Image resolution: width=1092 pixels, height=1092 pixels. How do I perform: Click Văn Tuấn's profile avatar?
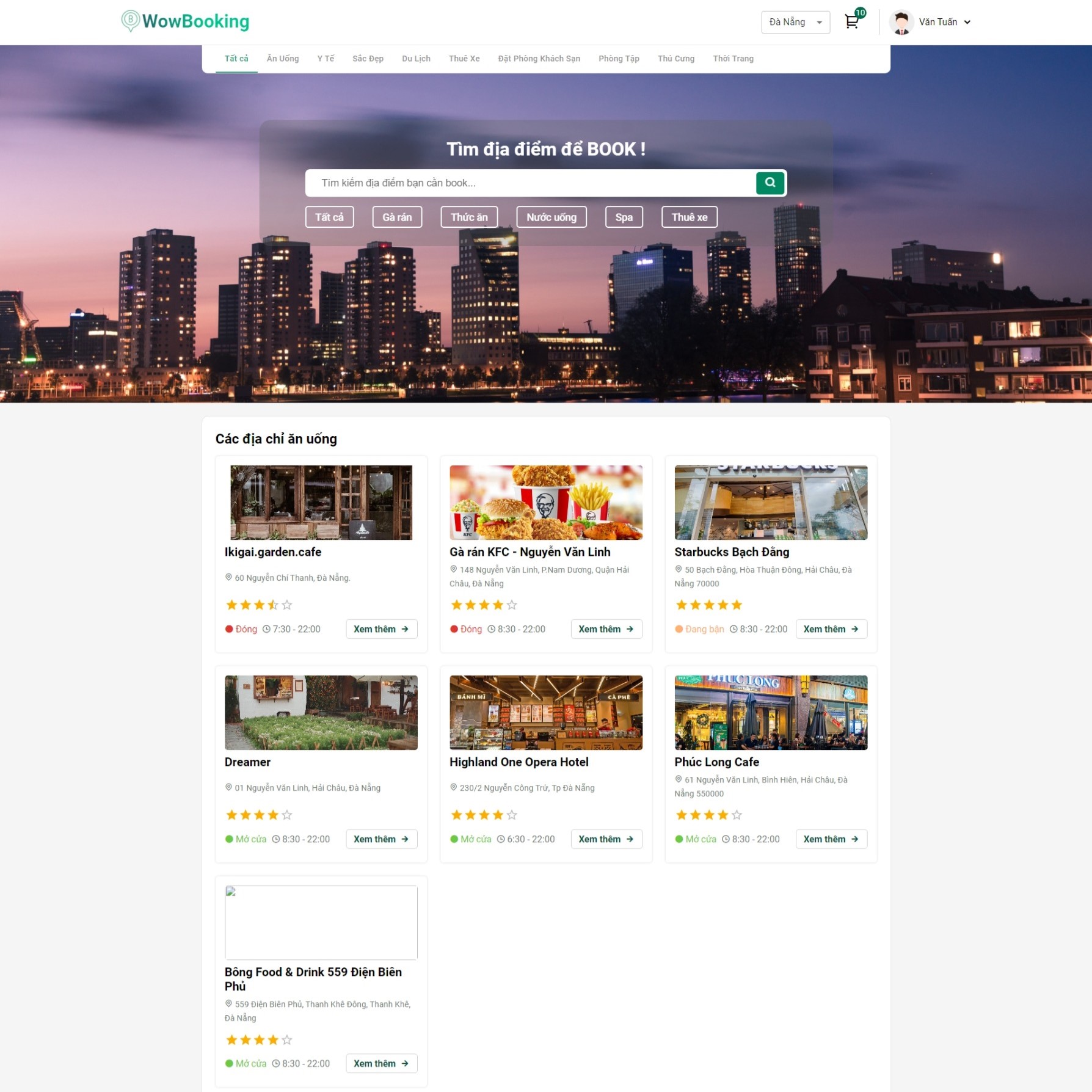click(901, 22)
